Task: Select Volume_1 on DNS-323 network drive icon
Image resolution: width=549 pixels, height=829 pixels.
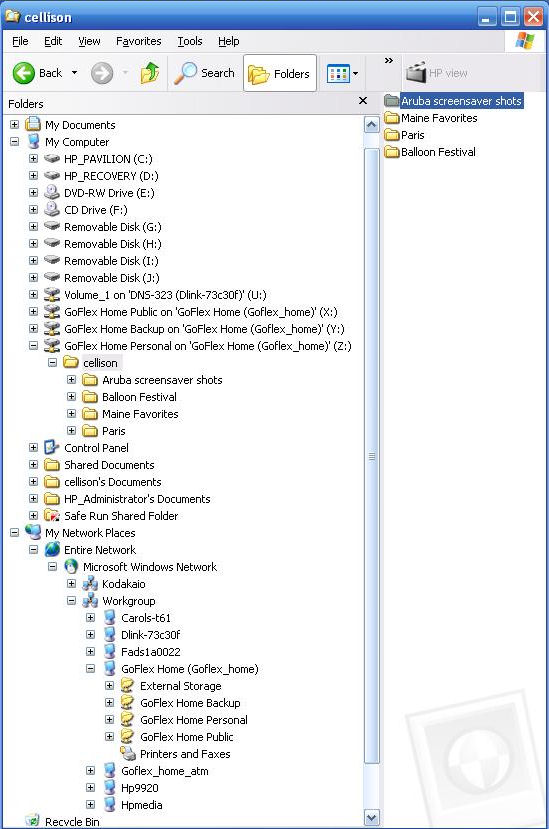Action: coord(52,294)
